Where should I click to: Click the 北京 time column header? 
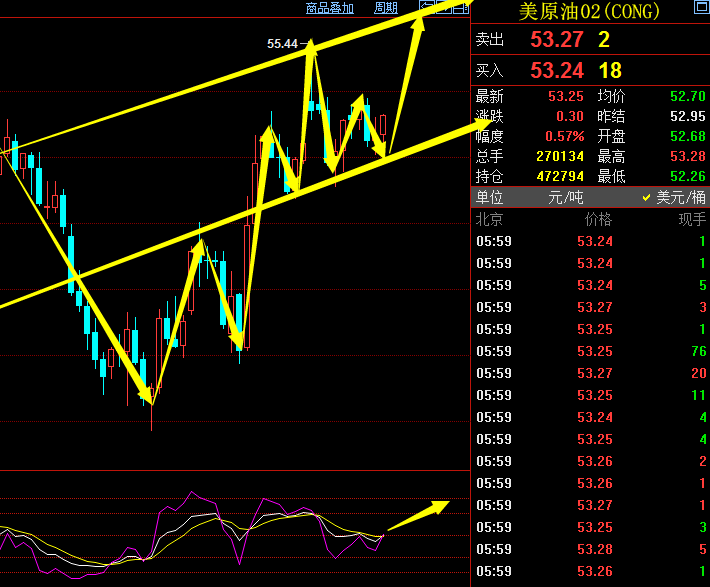tap(489, 219)
